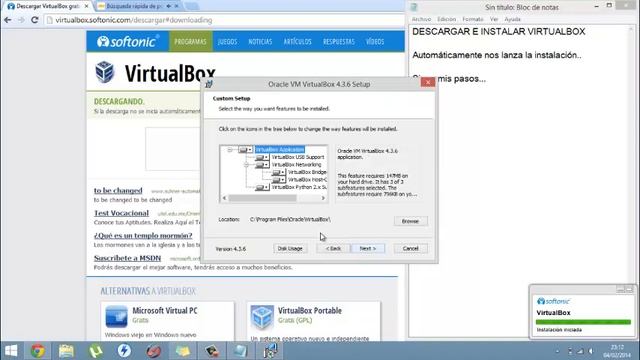This screenshot has height=360, width=640.
Task: Click the browser forward arrow
Action: tap(21, 20)
